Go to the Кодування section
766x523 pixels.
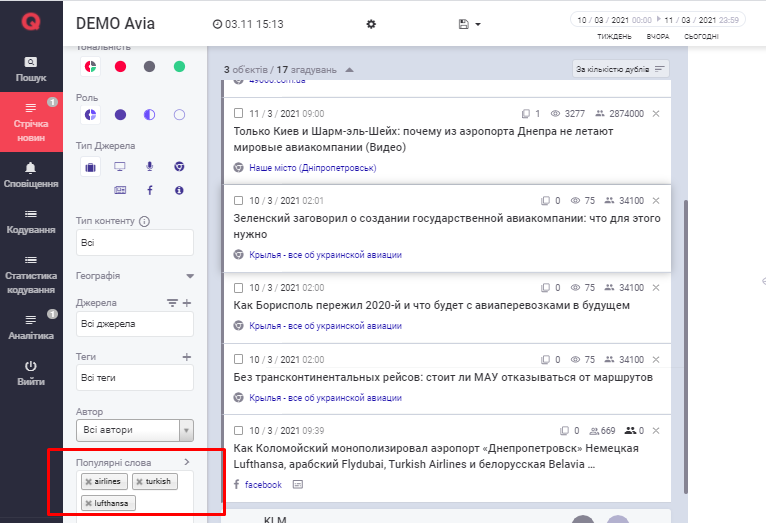[x=31, y=222]
